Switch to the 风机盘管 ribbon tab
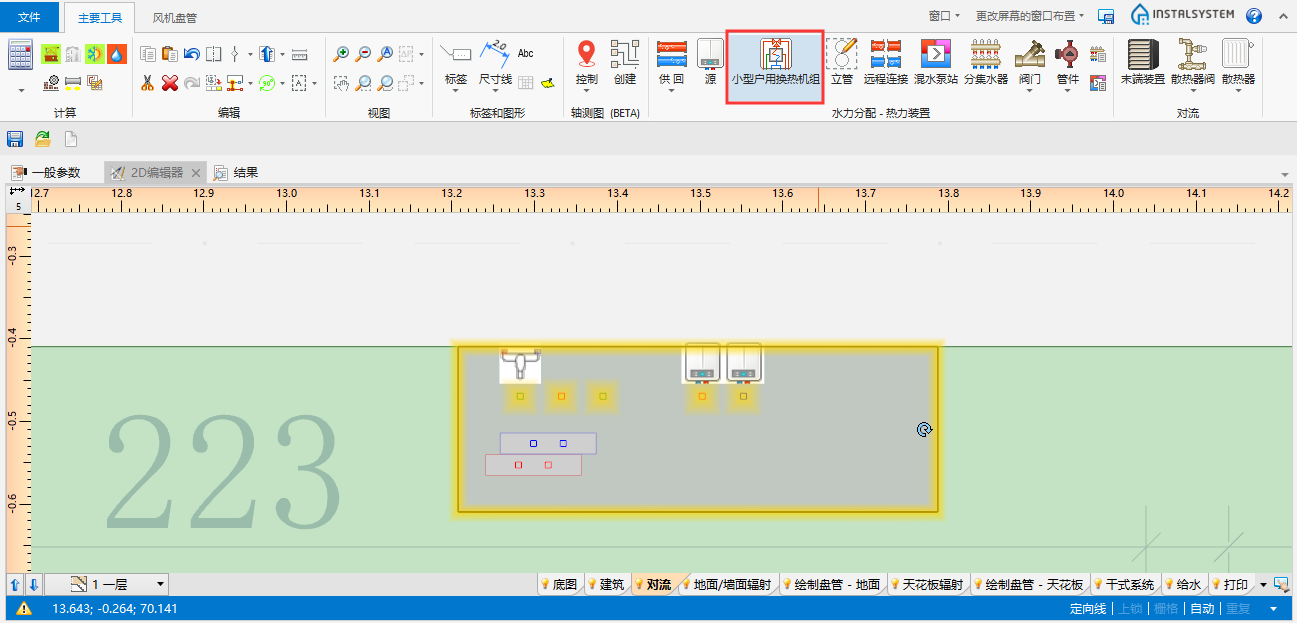1297x623 pixels. [174, 18]
